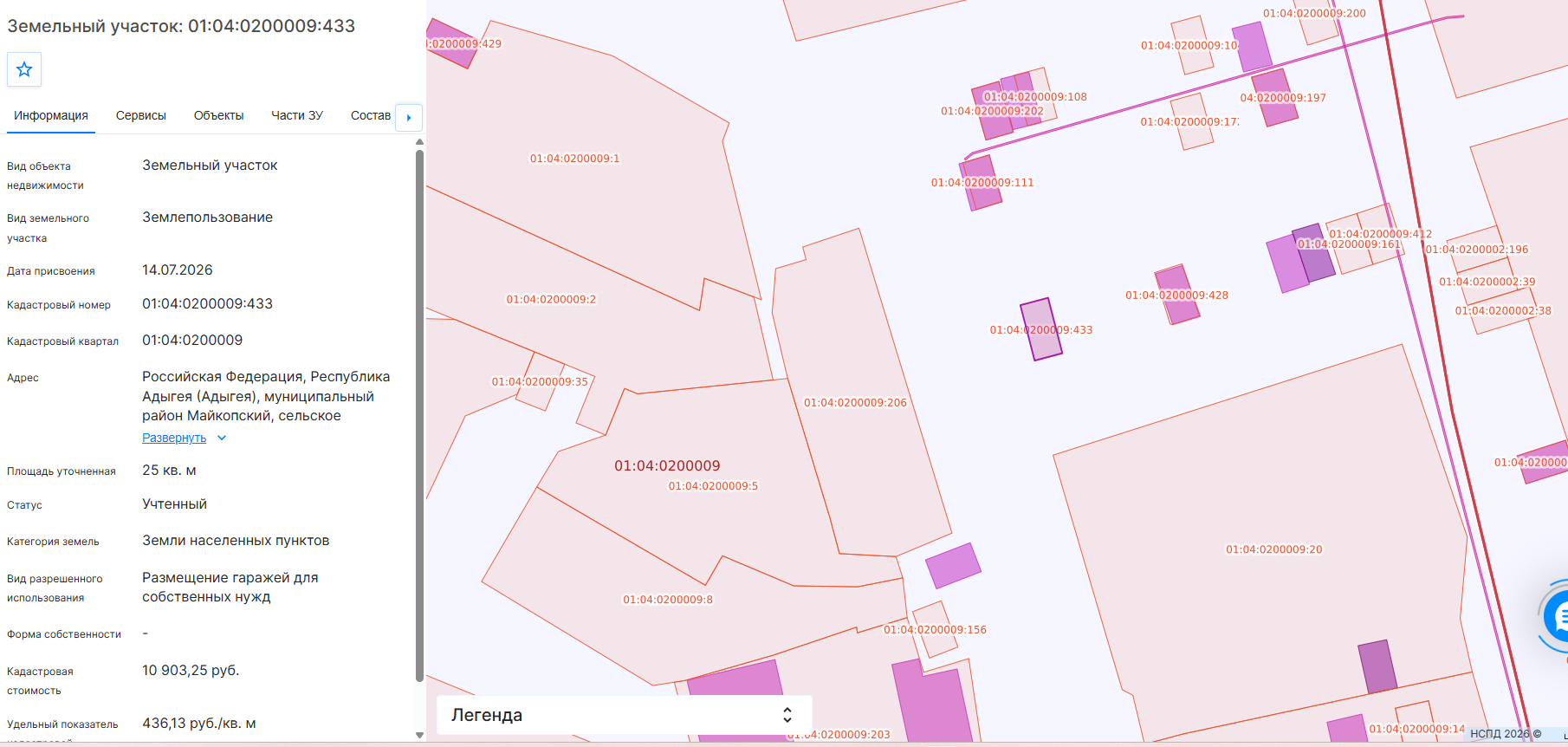This screenshot has height=747, width=1568.
Task: Open the chat support bubble
Action: [1557, 616]
